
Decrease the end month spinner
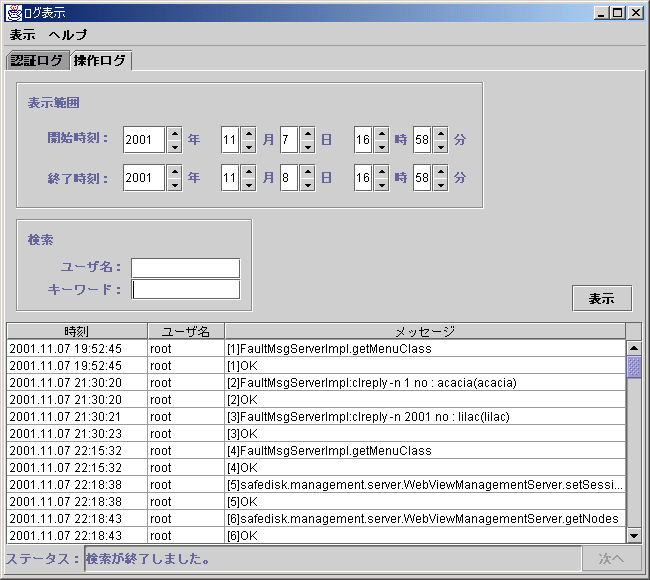249,185
